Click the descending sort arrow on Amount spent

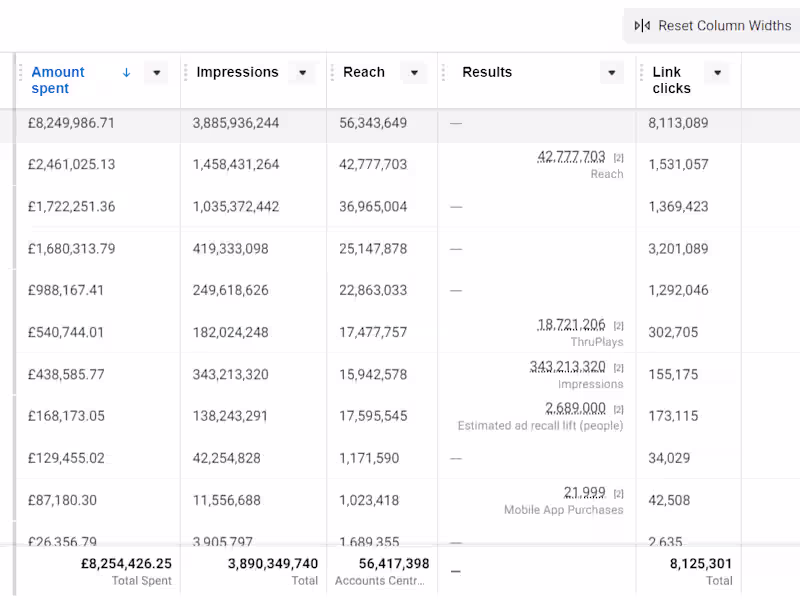click(x=126, y=72)
